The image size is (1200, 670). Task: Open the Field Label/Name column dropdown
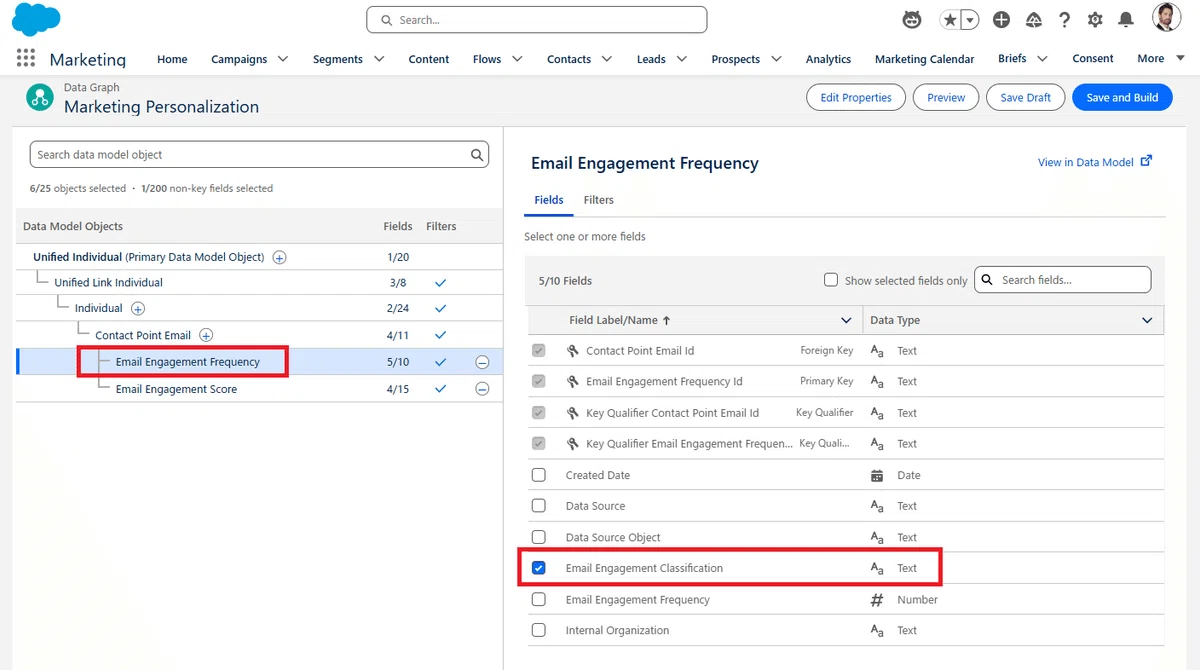846,320
